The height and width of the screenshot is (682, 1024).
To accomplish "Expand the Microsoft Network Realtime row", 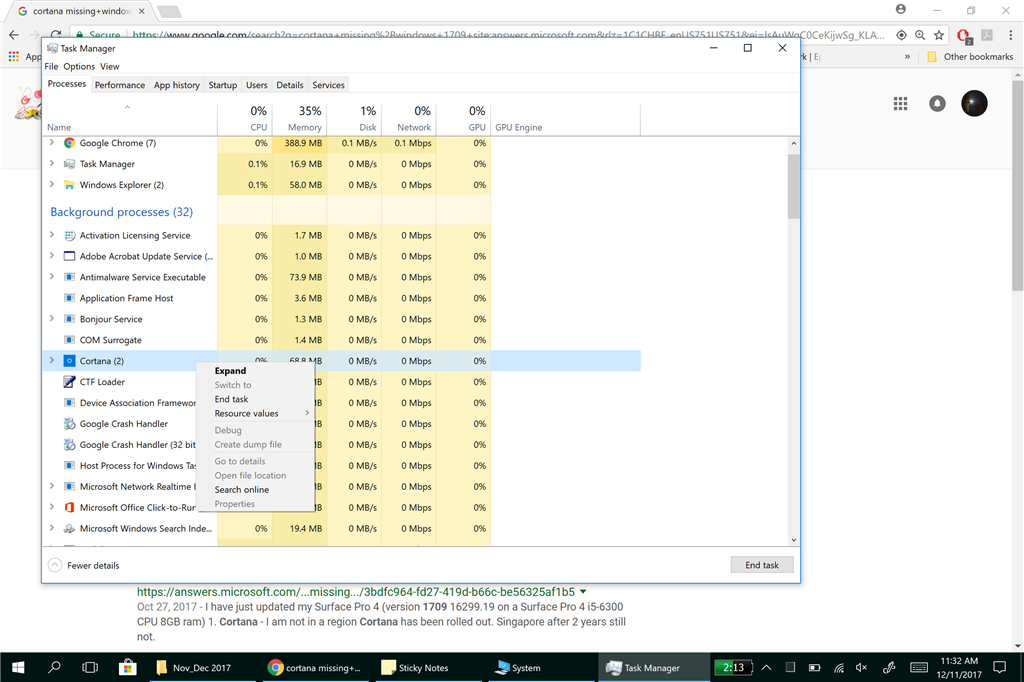I will (52, 486).
